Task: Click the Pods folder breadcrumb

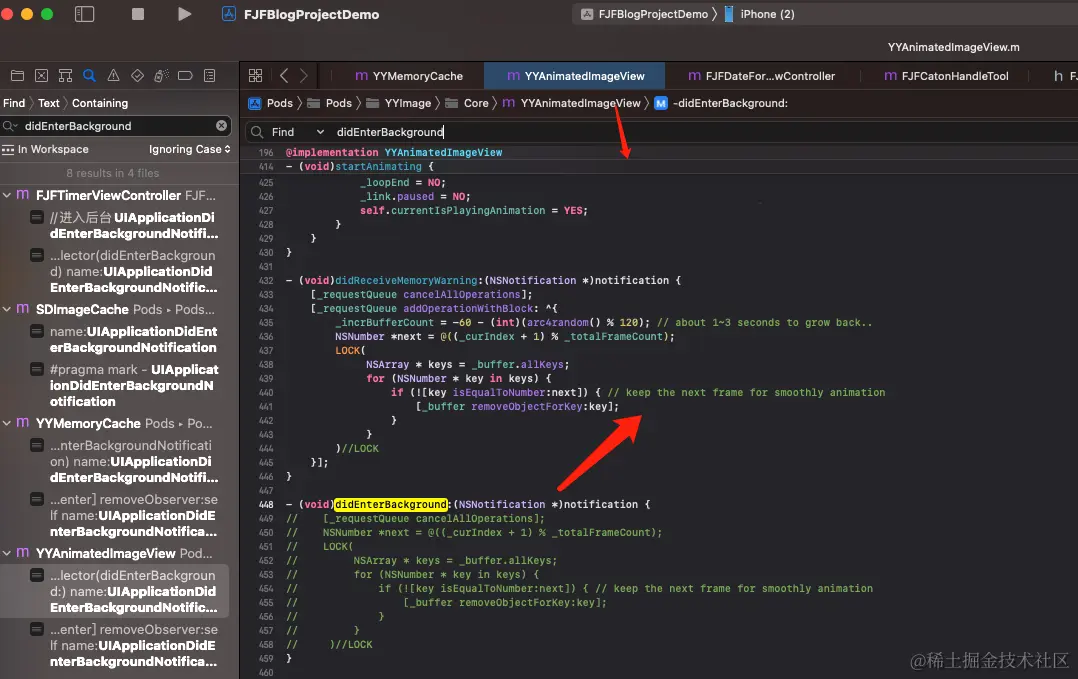Action: pyautogui.click(x=329, y=103)
